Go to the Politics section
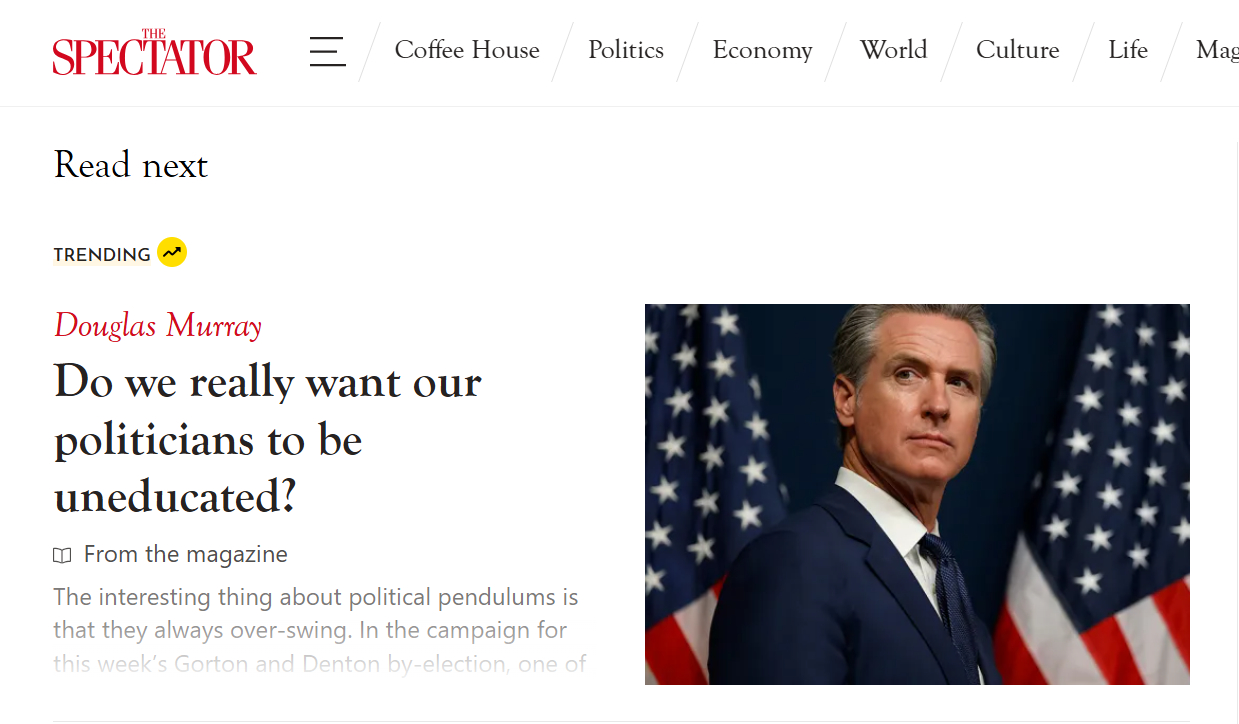 pos(626,50)
